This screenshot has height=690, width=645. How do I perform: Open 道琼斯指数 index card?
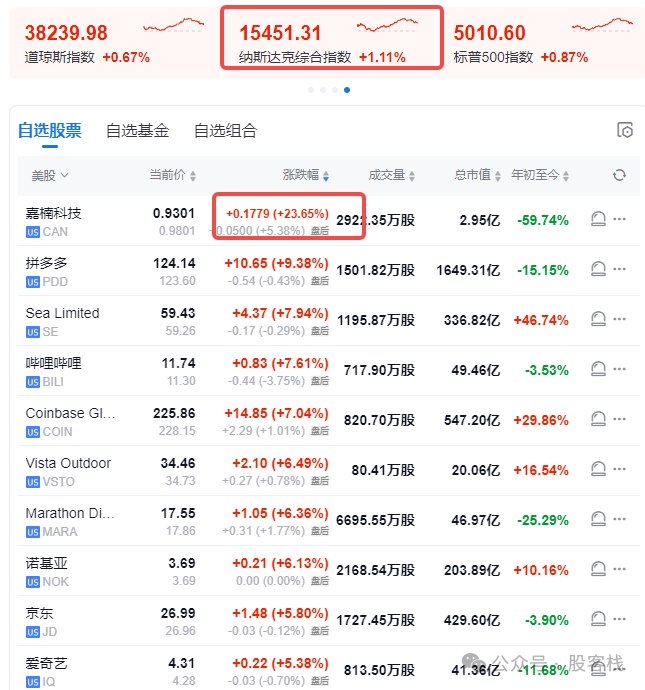[114, 43]
